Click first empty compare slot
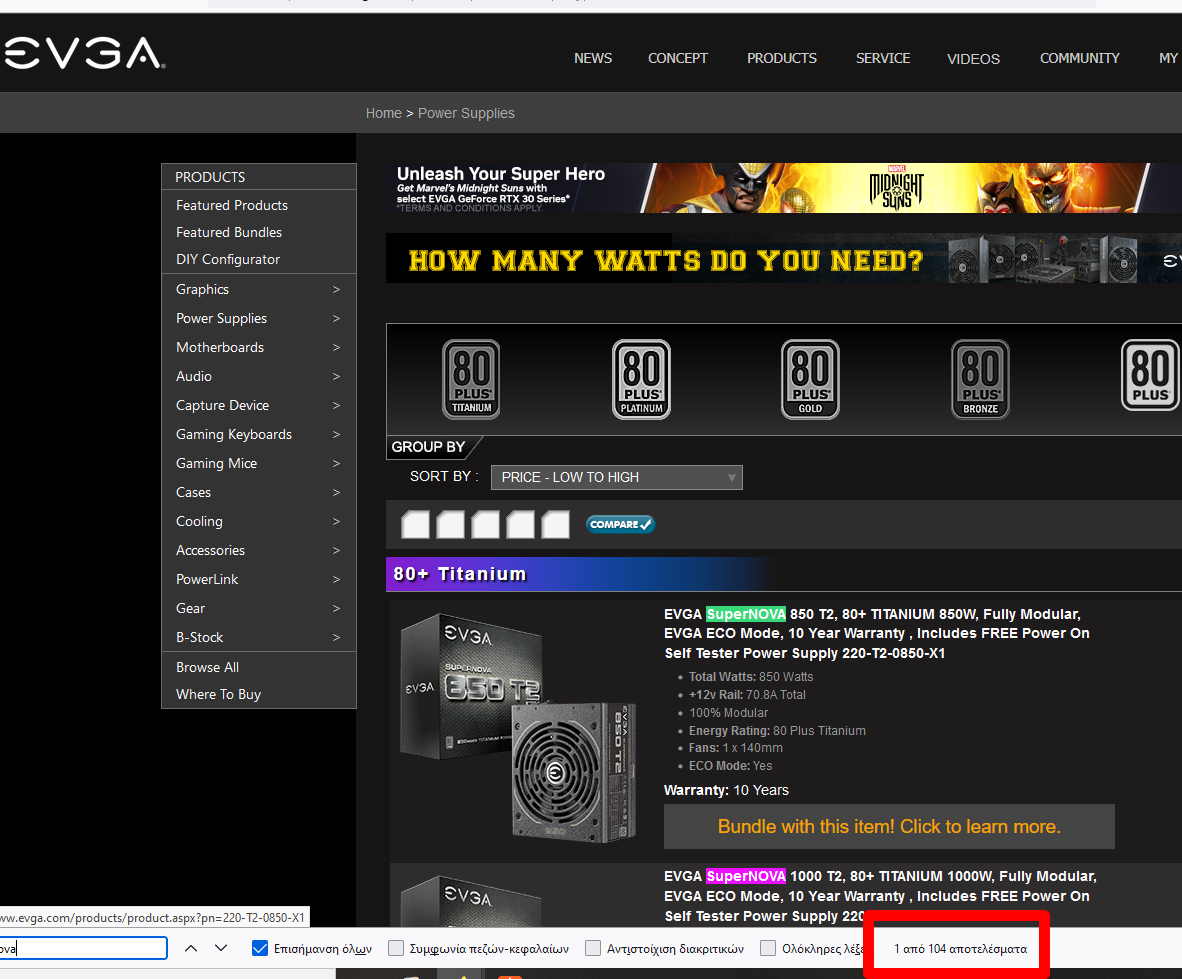The image size is (1182, 979). (x=415, y=525)
